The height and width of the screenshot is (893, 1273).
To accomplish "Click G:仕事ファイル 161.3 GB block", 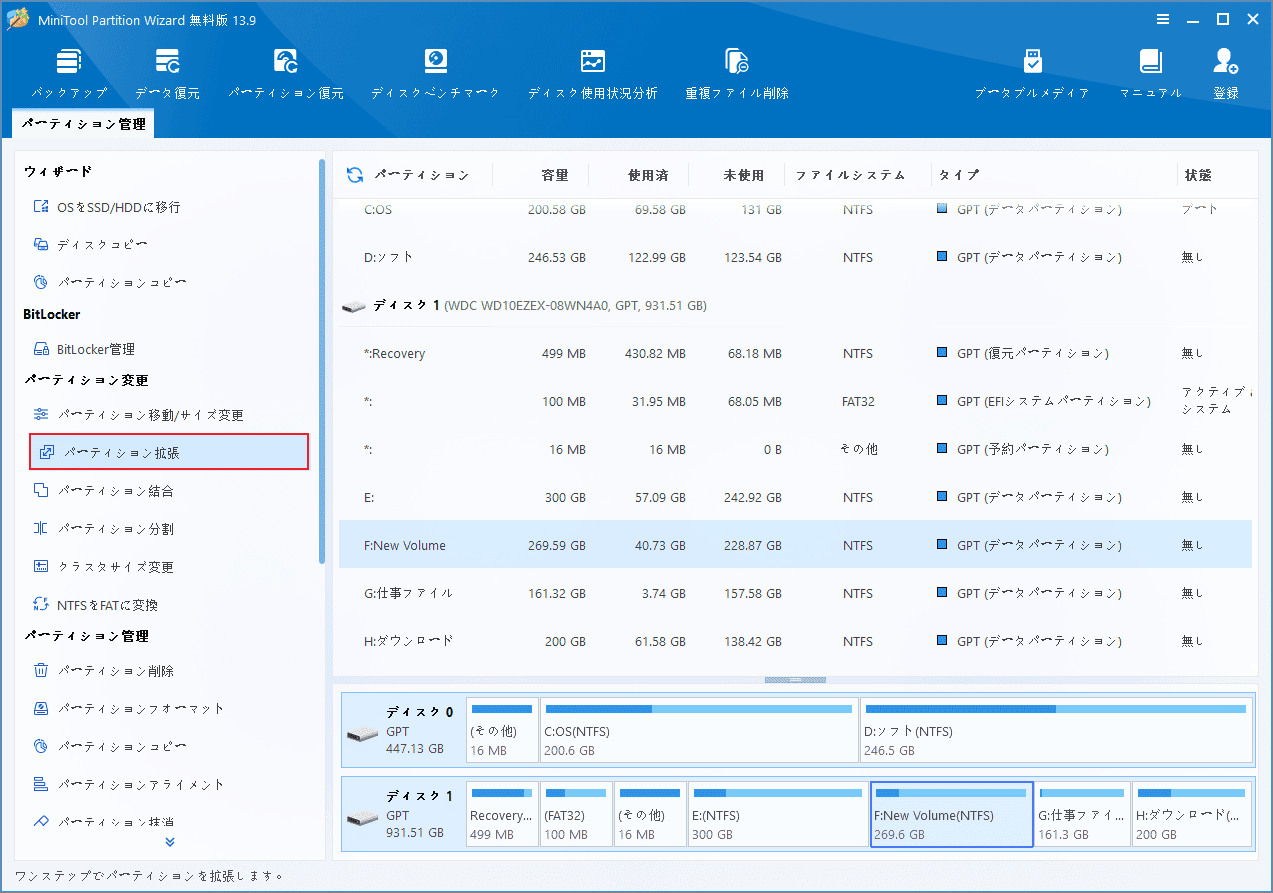I will coord(1083,815).
